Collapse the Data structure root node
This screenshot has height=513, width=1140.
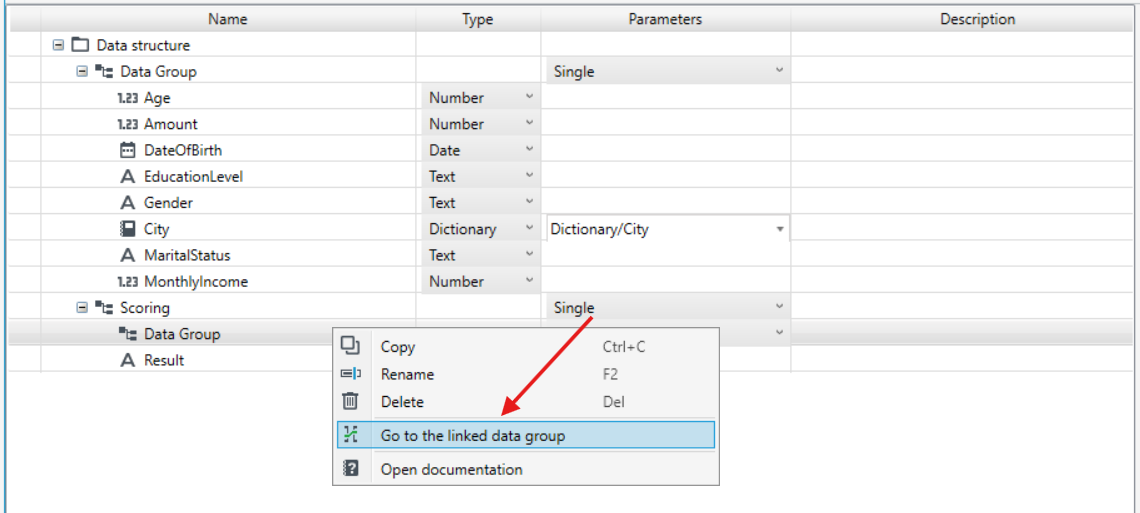coord(59,45)
